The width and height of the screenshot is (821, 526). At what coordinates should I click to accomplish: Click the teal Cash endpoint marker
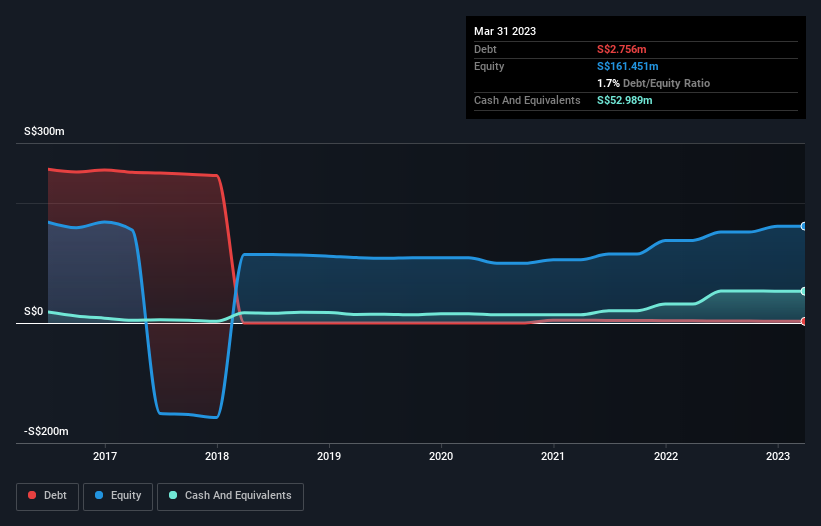[x=804, y=291]
